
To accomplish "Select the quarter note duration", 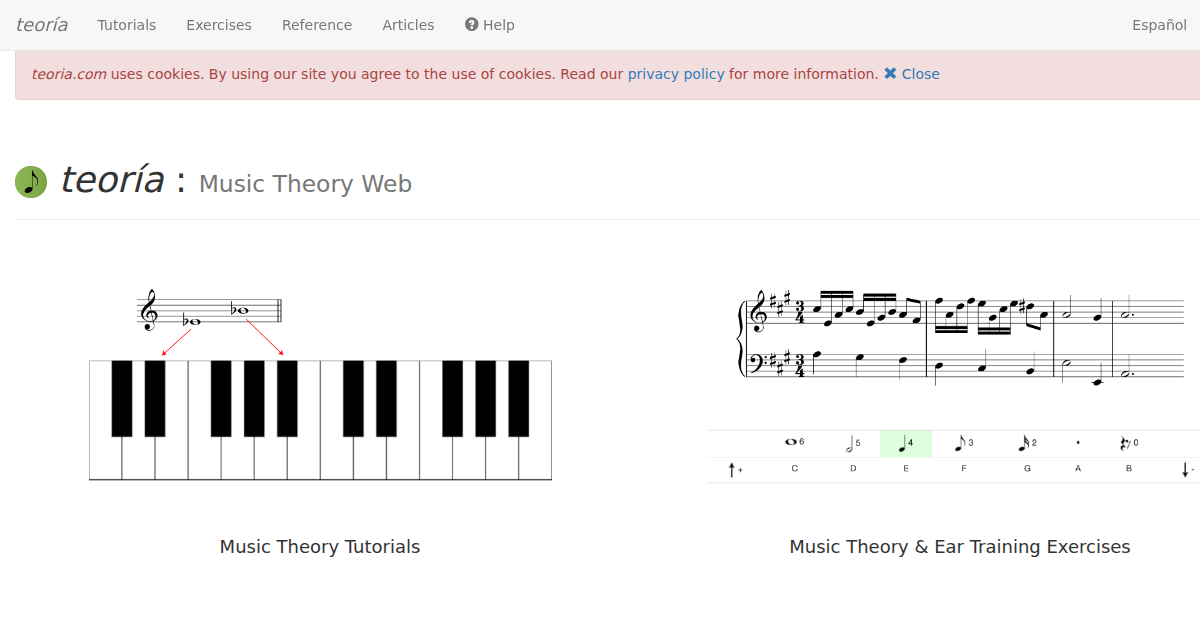I will coord(906,443).
